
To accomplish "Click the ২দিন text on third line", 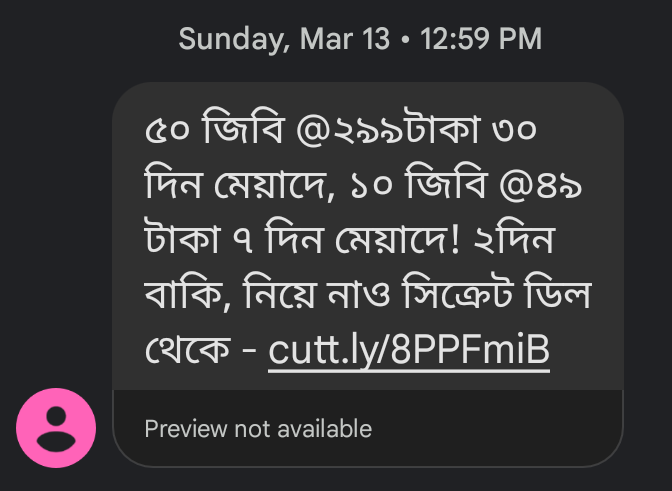I will click(514, 239).
